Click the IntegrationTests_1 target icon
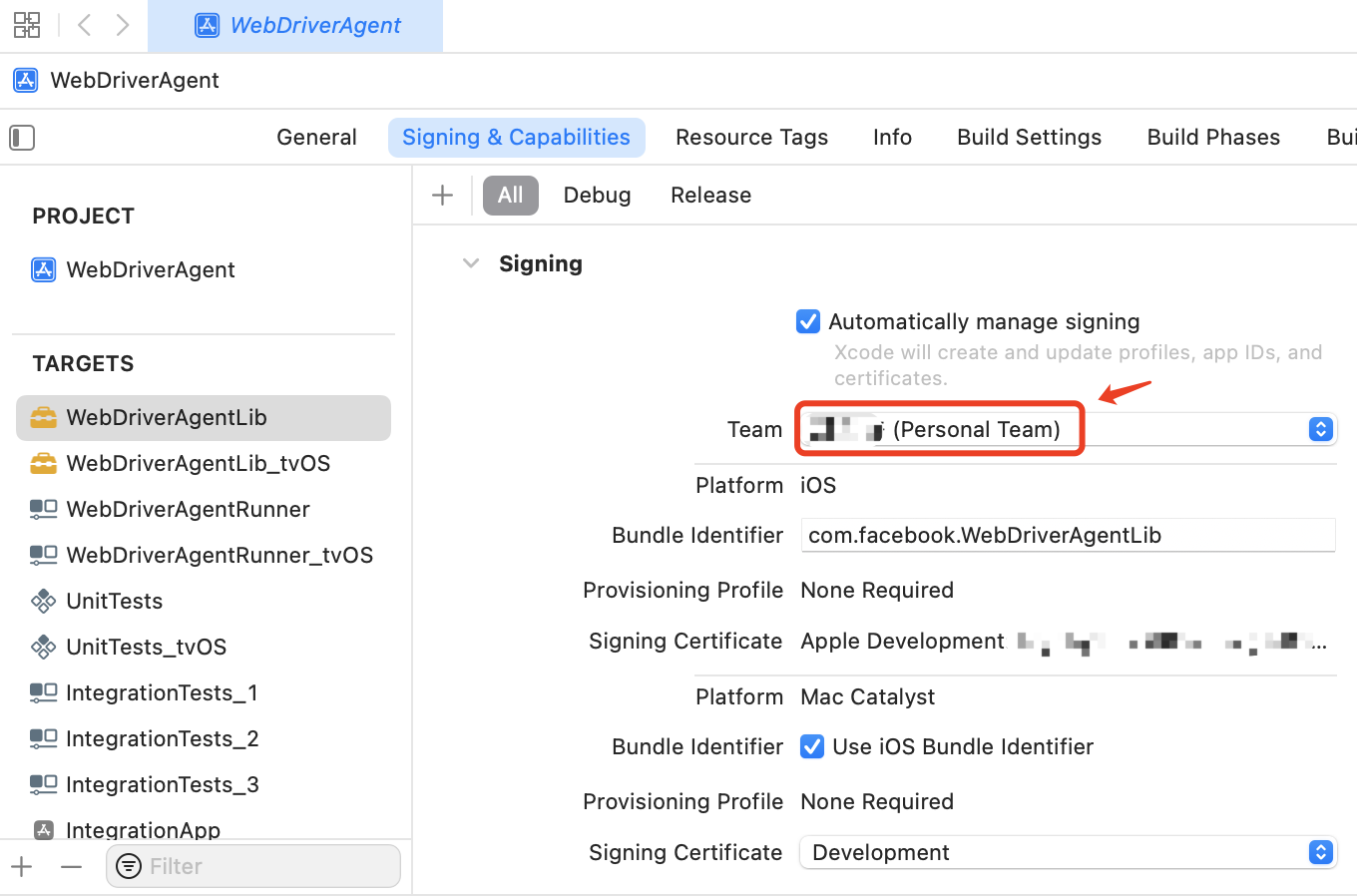 pos(44,692)
